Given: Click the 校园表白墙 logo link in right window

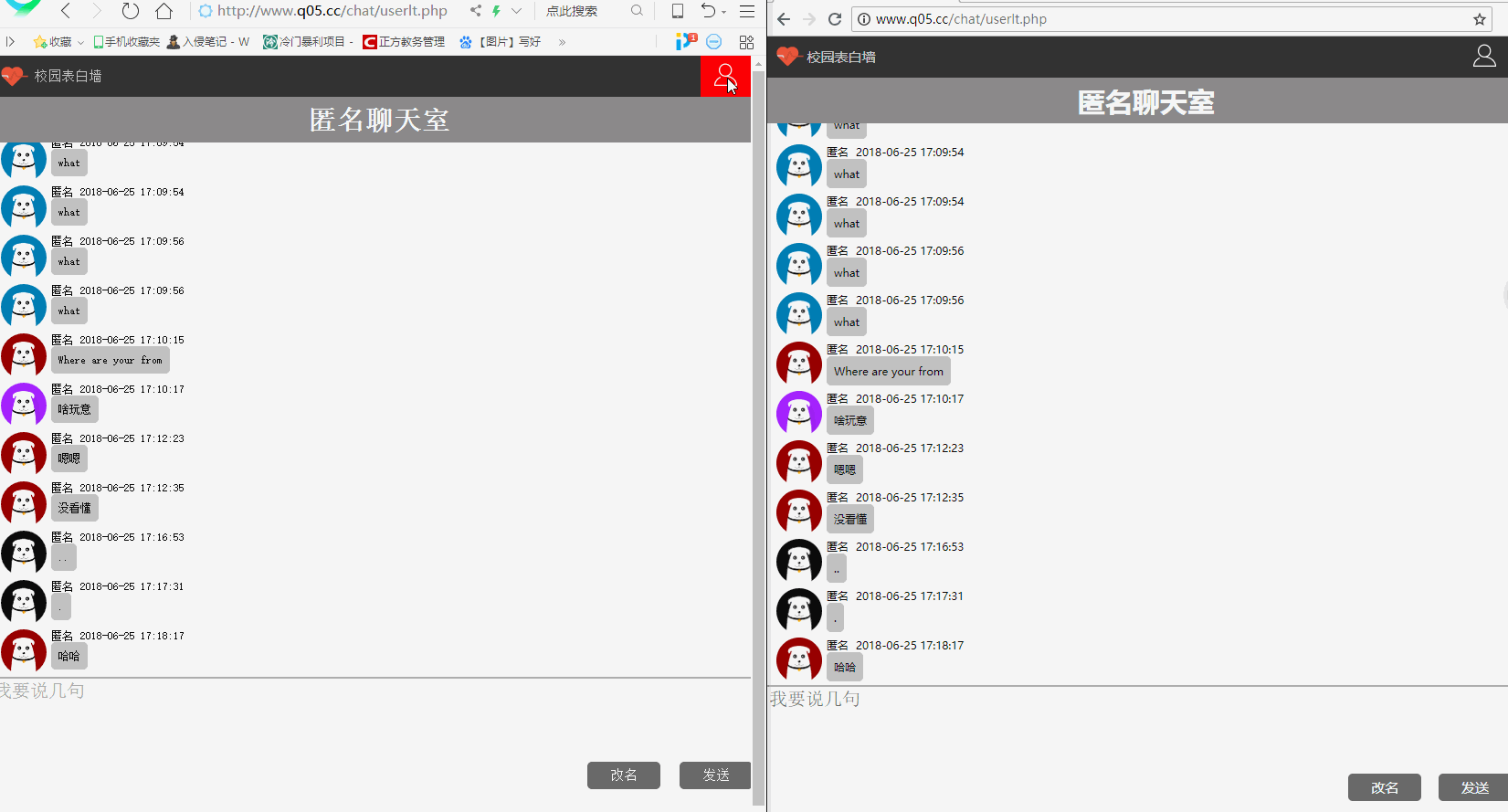Looking at the screenshot, I should pyautogui.click(x=827, y=57).
